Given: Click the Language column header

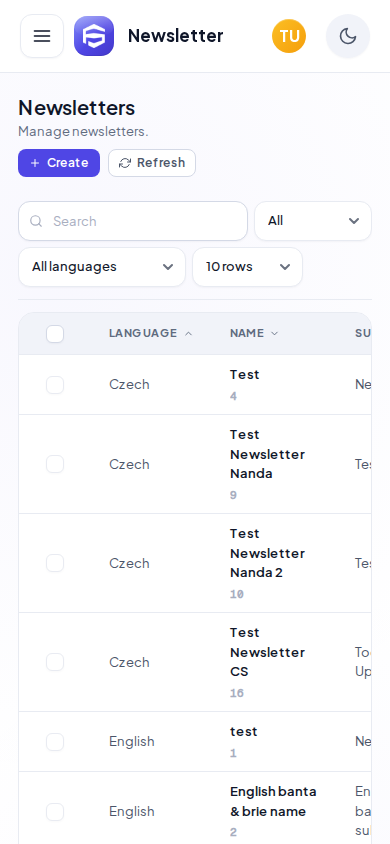Looking at the screenshot, I should tap(143, 333).
